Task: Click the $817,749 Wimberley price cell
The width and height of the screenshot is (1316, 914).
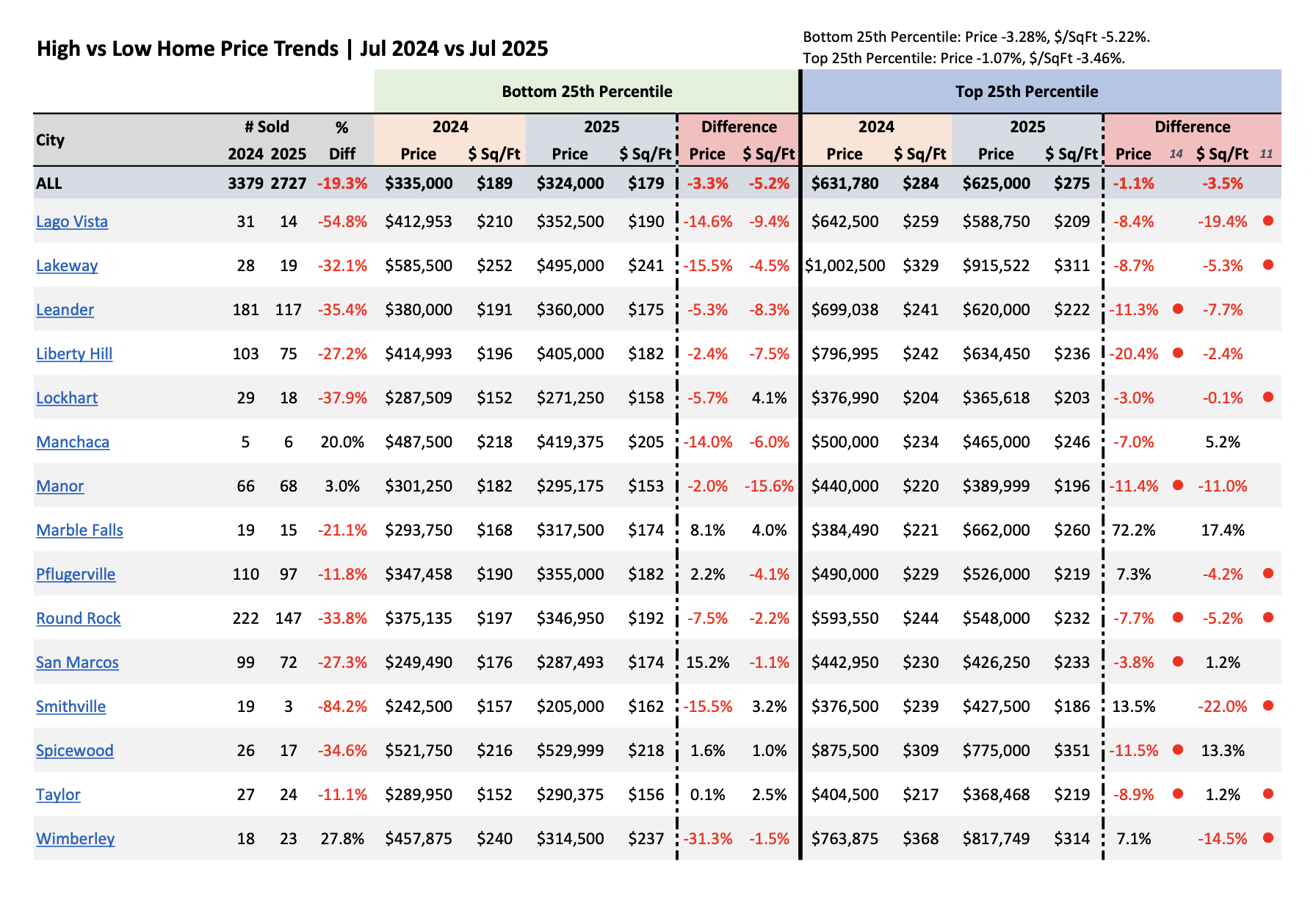Action: click(996, 838)
